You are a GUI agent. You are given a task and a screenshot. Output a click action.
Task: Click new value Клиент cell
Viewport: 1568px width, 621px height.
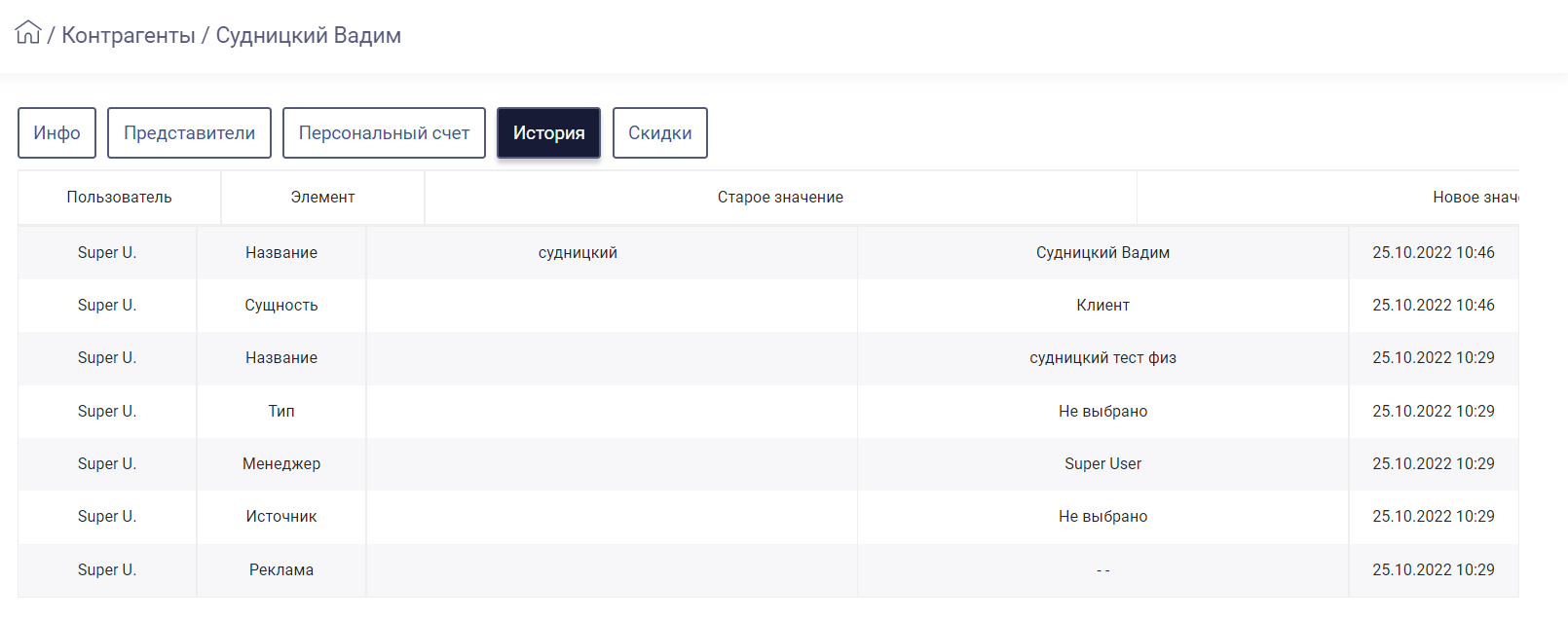pyautogui.click(x=1102, y=305)
